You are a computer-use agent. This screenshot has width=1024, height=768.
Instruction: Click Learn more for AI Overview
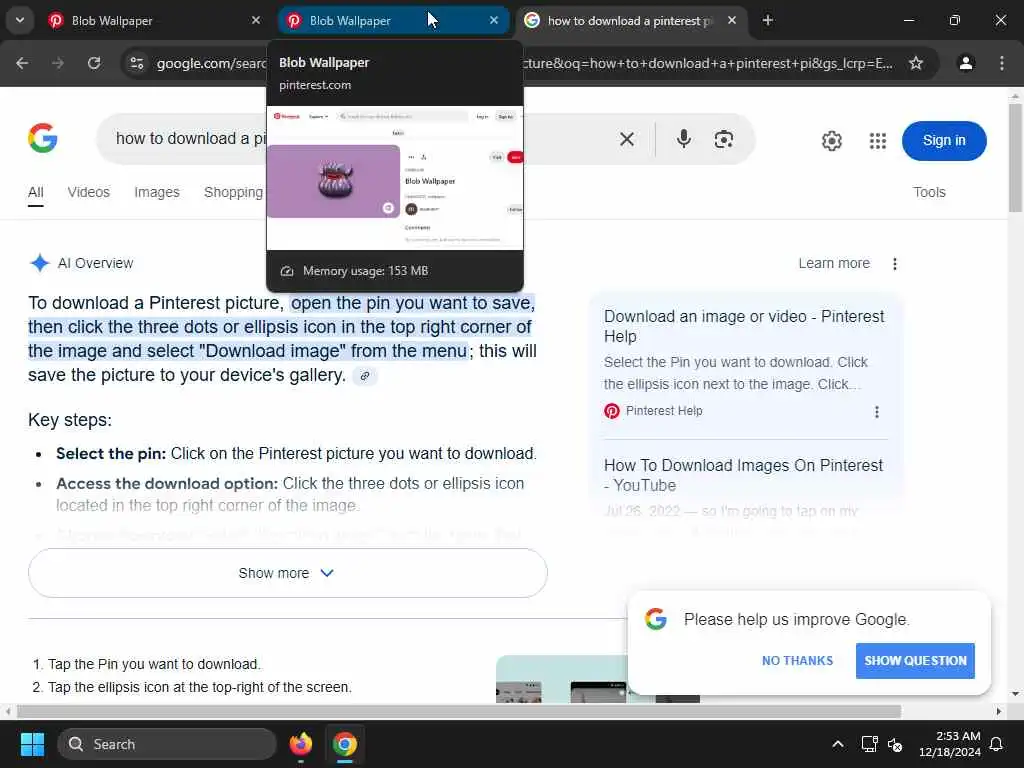[x=834, y=263]
